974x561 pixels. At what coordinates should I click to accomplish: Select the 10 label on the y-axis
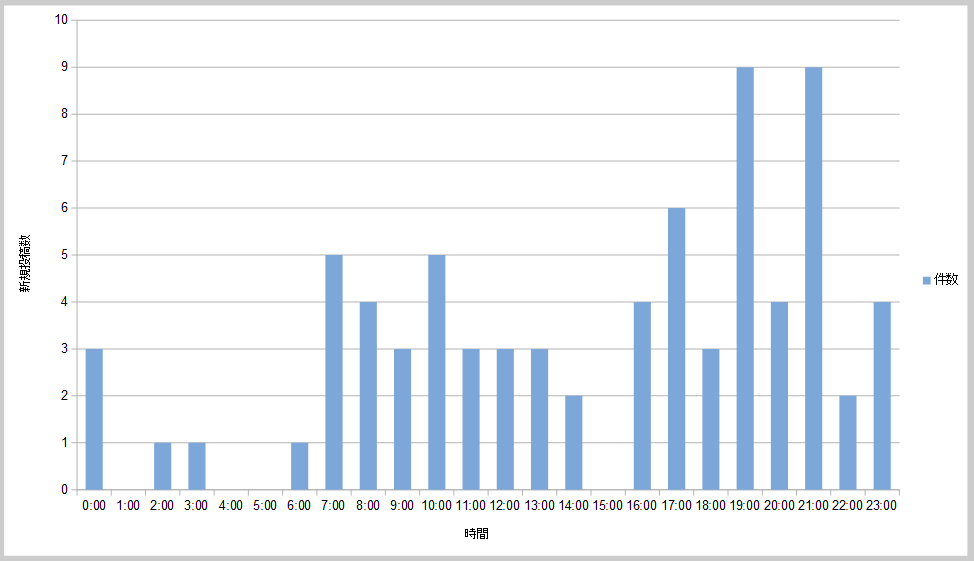[62, 20]
